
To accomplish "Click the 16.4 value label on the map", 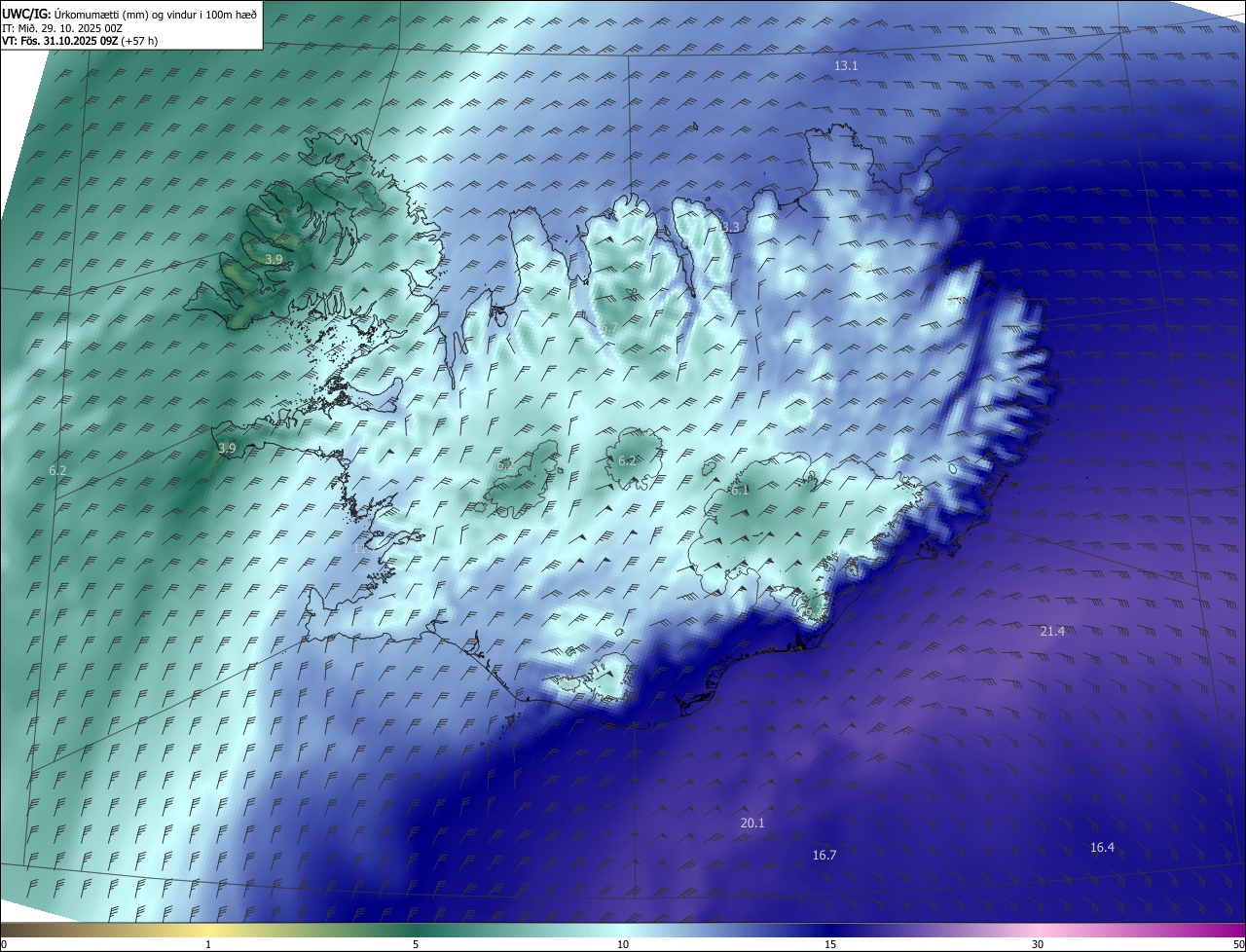I will 1102,848.
